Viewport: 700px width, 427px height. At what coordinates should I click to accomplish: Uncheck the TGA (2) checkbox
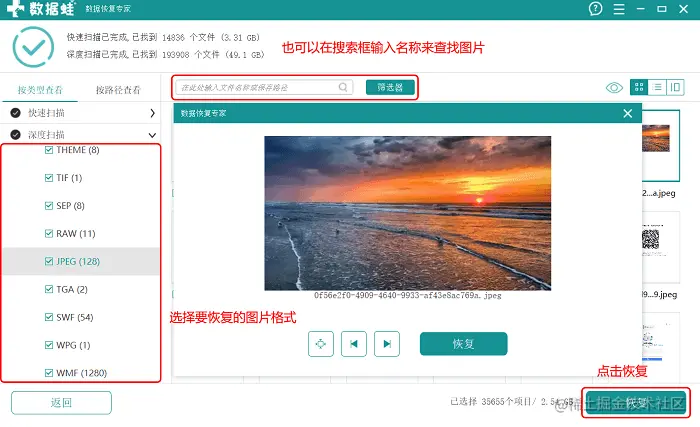(x=49, y=289)
